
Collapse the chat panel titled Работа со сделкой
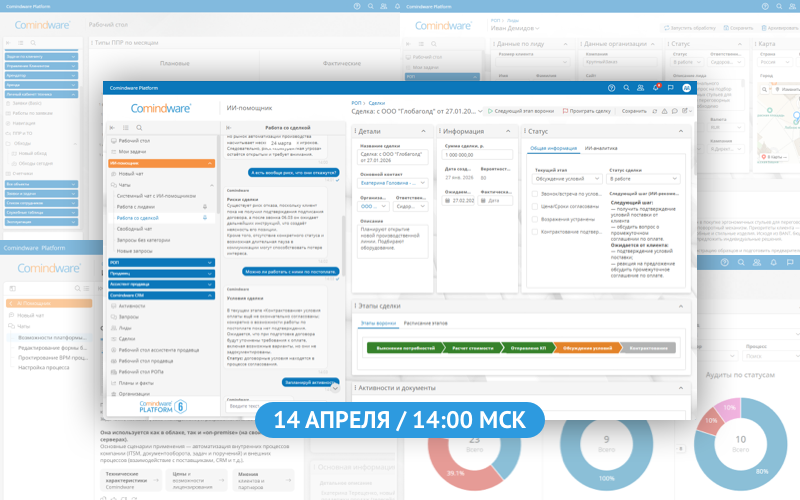(x=229, y=128)
